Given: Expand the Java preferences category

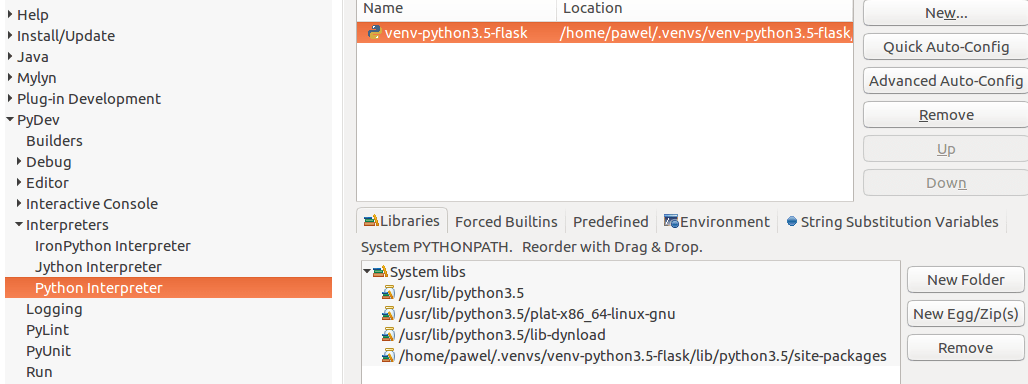Looking at the screenshot, I should pos(10,56).
